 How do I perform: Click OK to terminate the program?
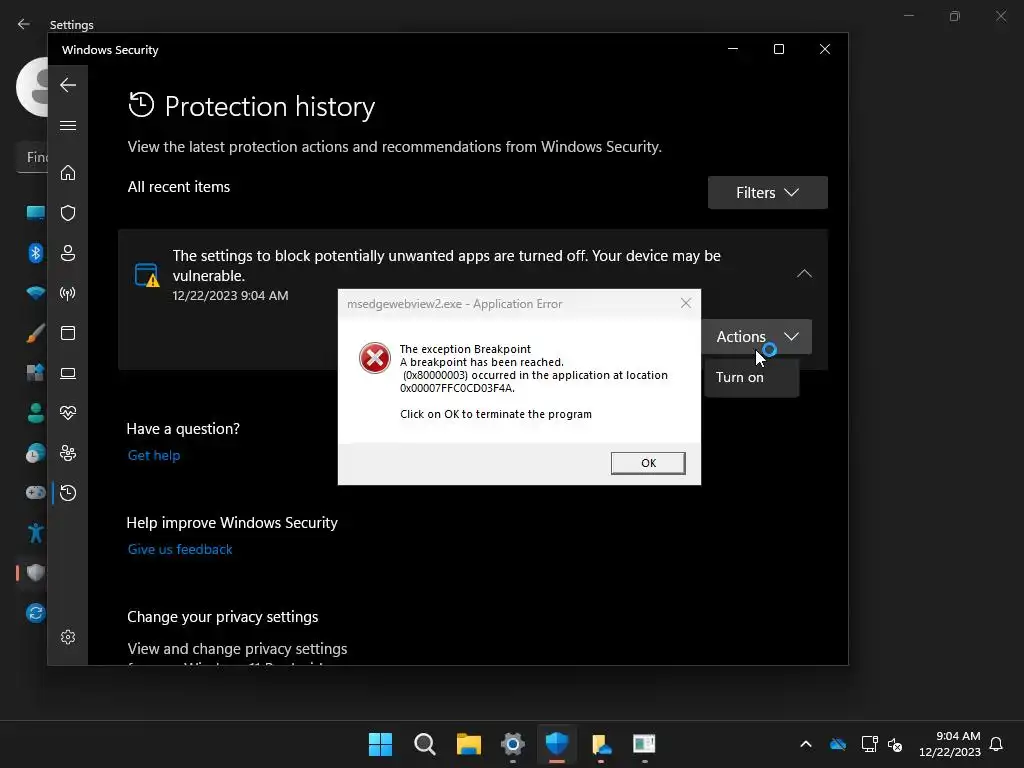(648, 463)
